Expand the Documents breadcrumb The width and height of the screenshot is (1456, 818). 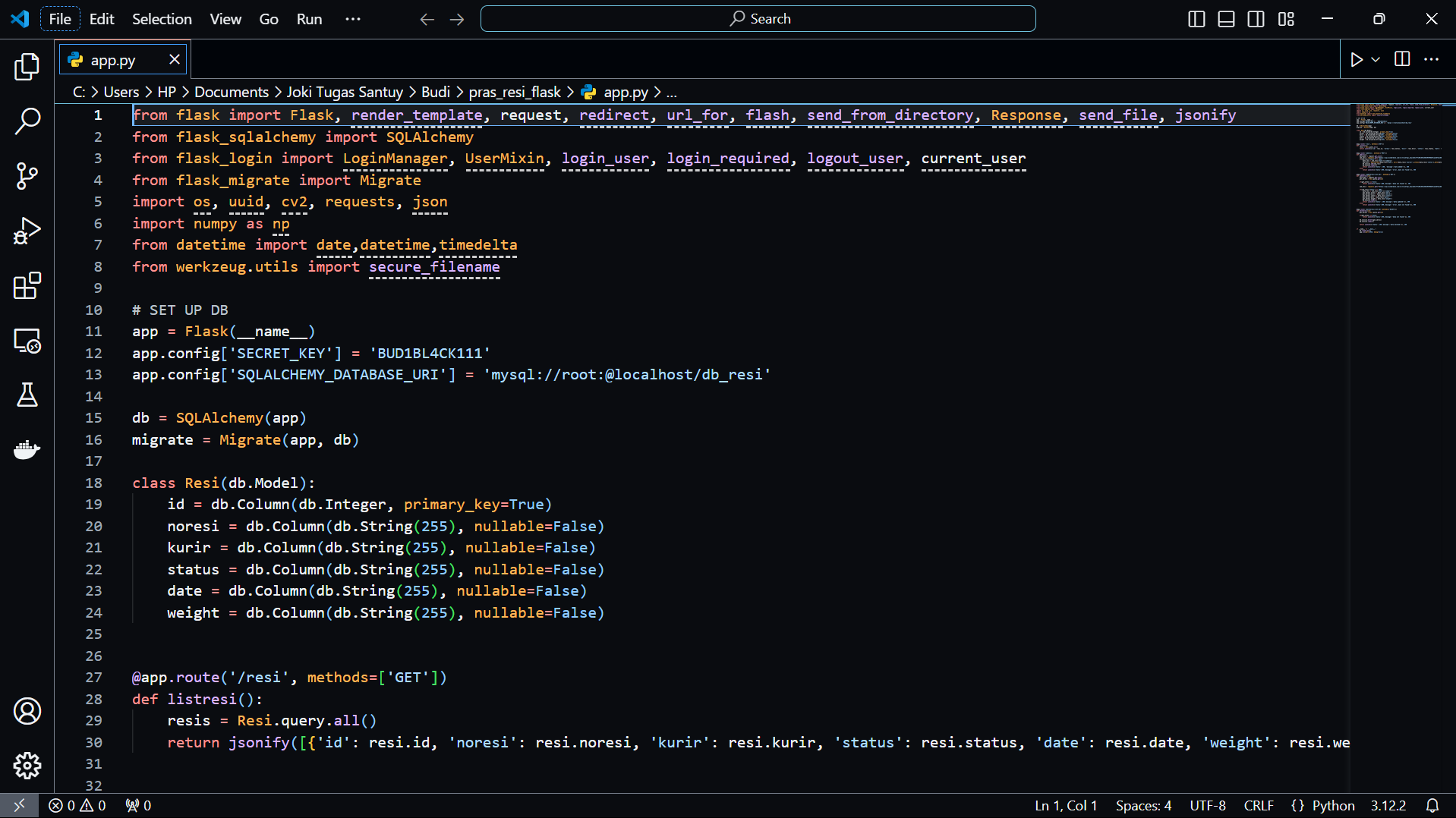coord(232,92)
